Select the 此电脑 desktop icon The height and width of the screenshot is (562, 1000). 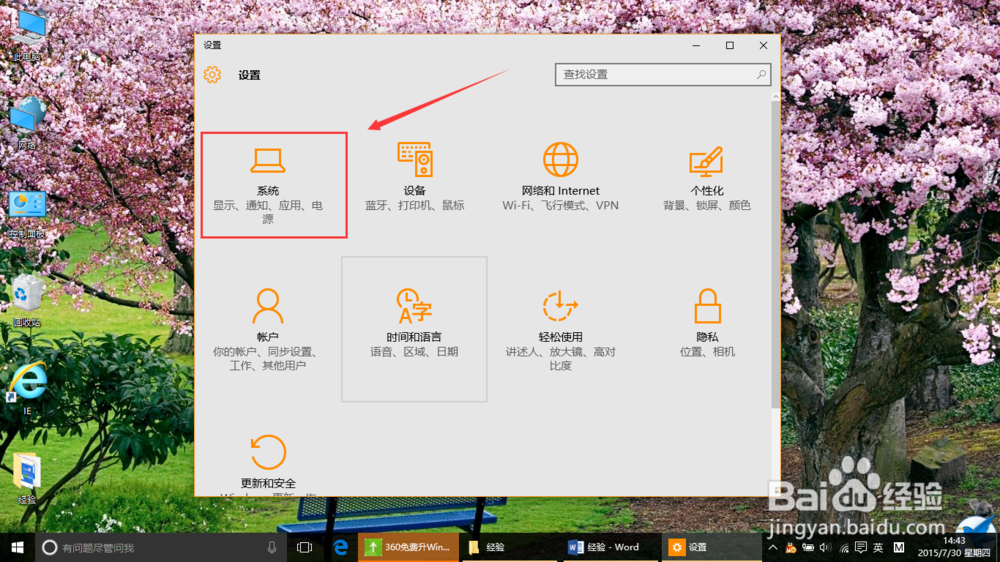tap(27, 35)
